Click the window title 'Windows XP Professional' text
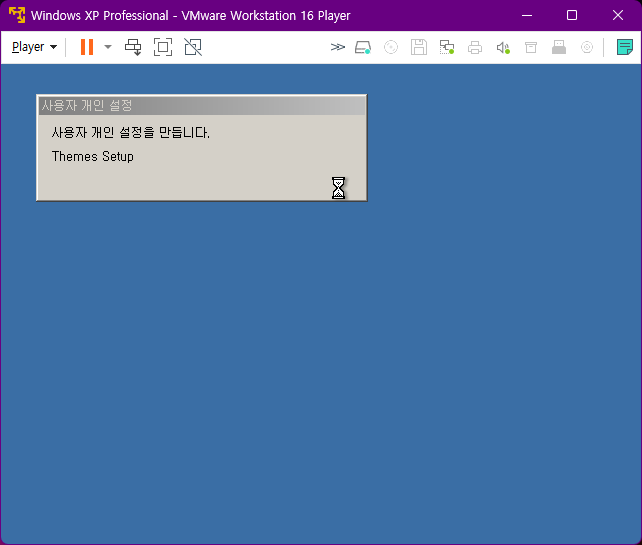The image size is (642, 545). click(99, 16)
